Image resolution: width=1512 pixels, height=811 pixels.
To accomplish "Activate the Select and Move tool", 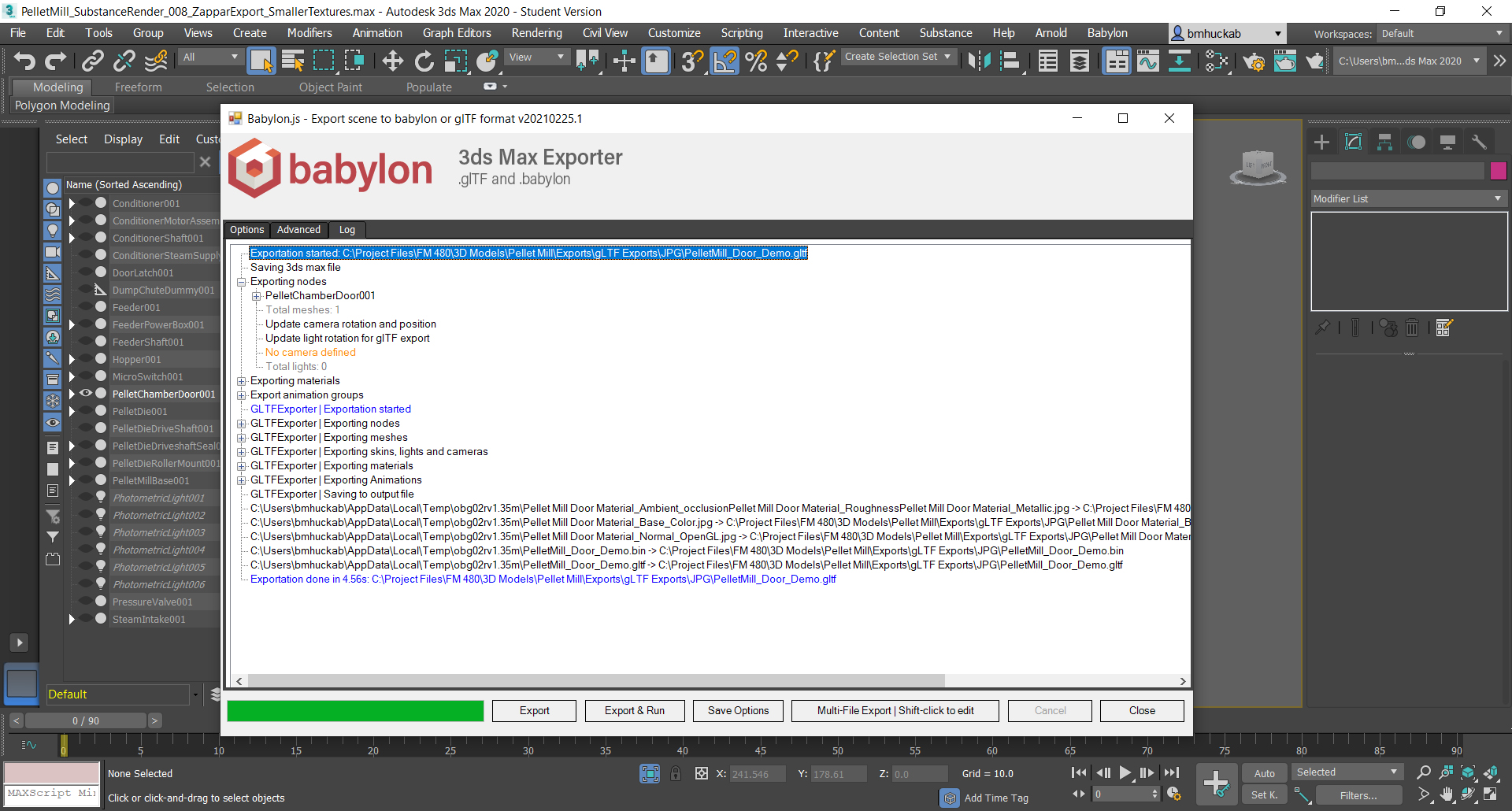I will pyautogui.click(x=392, y=61).
